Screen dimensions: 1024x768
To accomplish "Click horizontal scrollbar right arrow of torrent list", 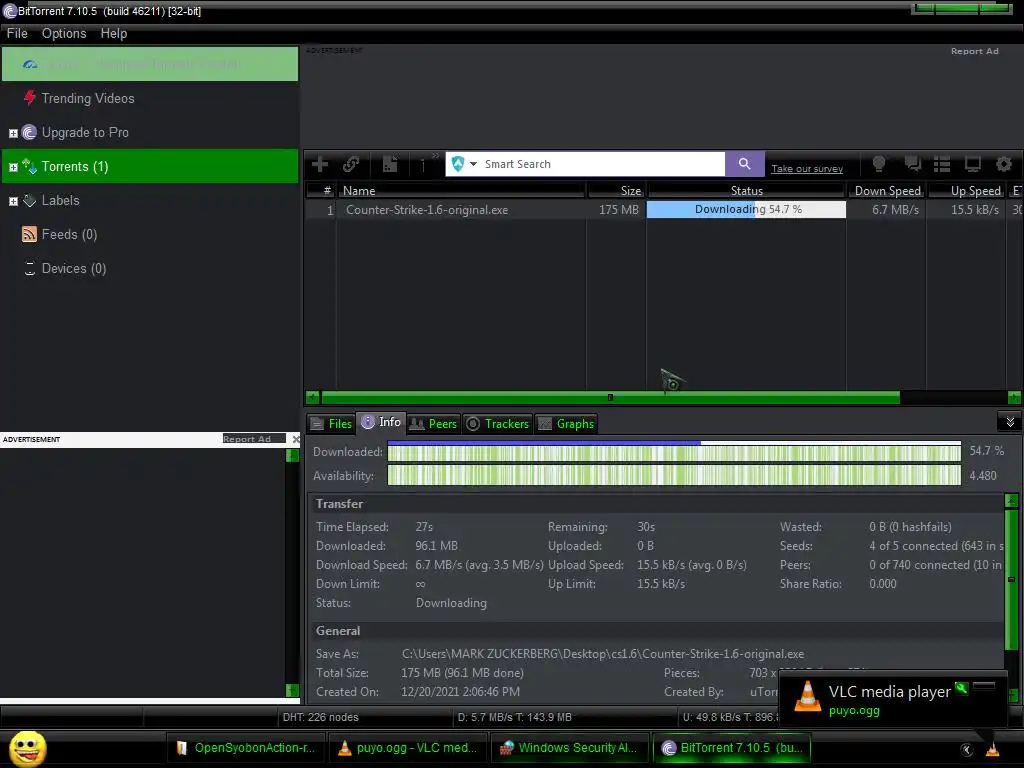I will [x=1014, y=397].
